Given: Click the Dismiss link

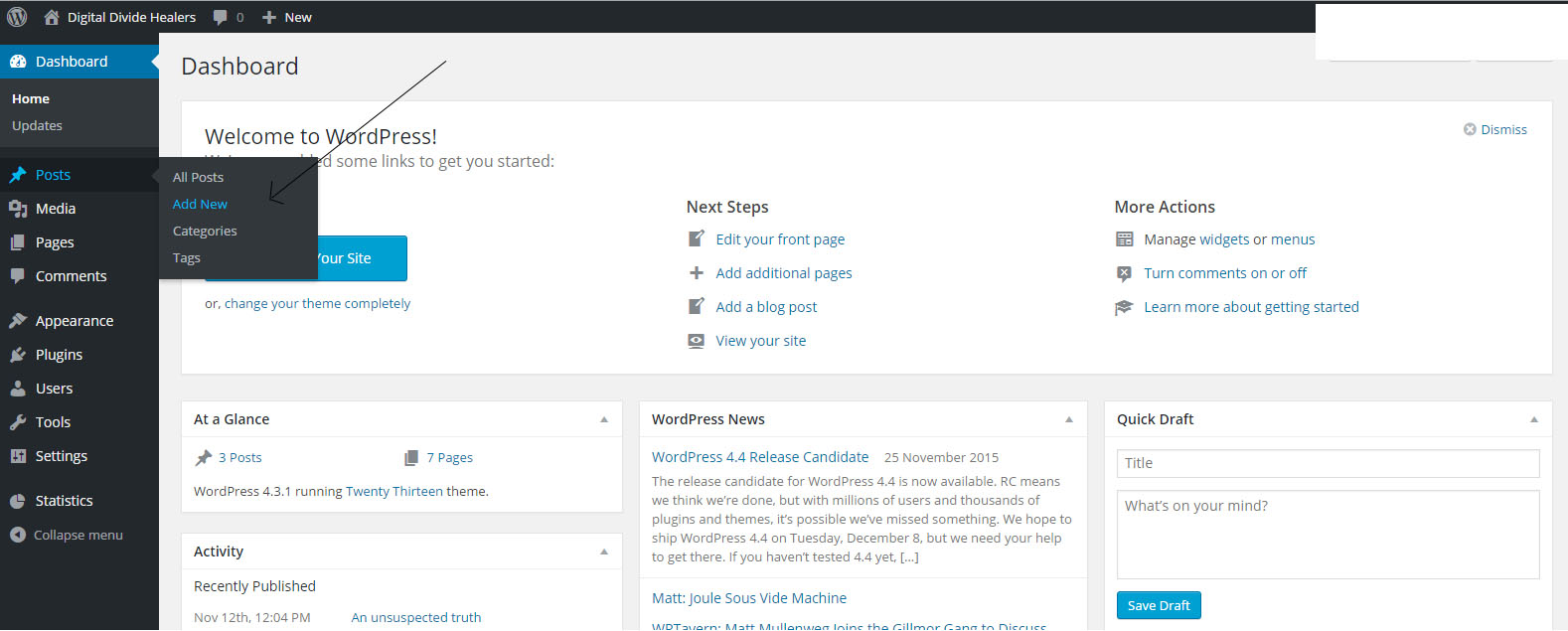Looking at the screenshot, I should click(1503, 129).
